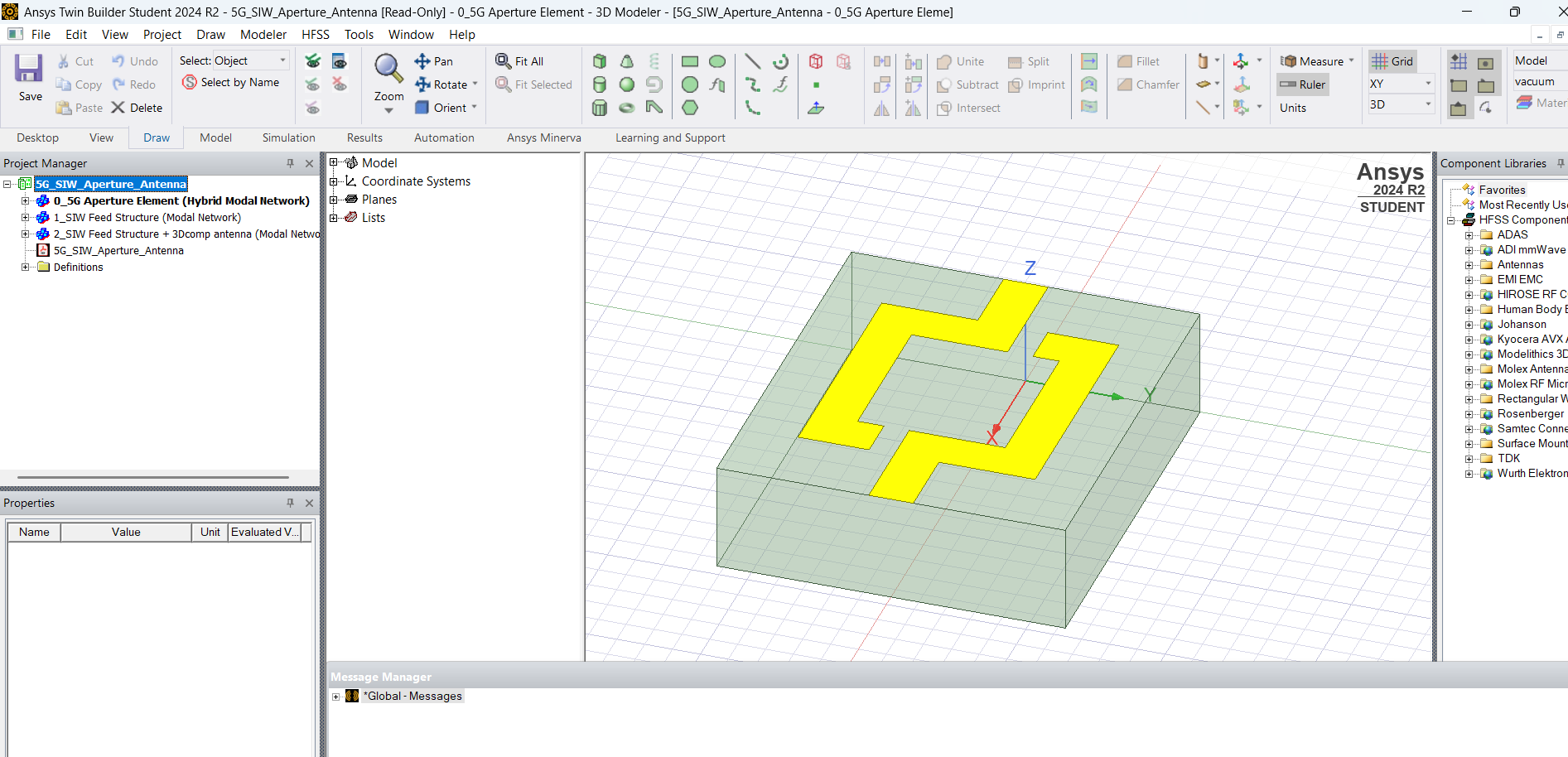
Task: Expand the Coordinate Systems tree node
Action: tap(334, 181)
